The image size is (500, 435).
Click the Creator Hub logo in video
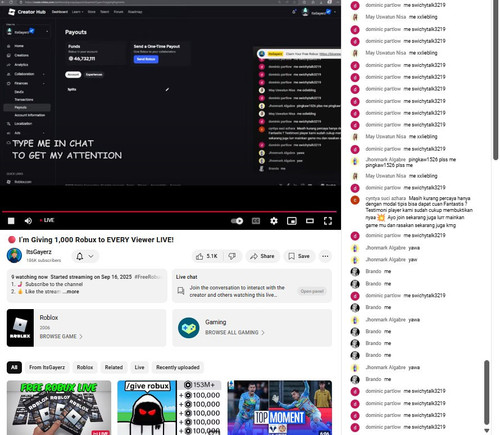[x=27, y=12]
